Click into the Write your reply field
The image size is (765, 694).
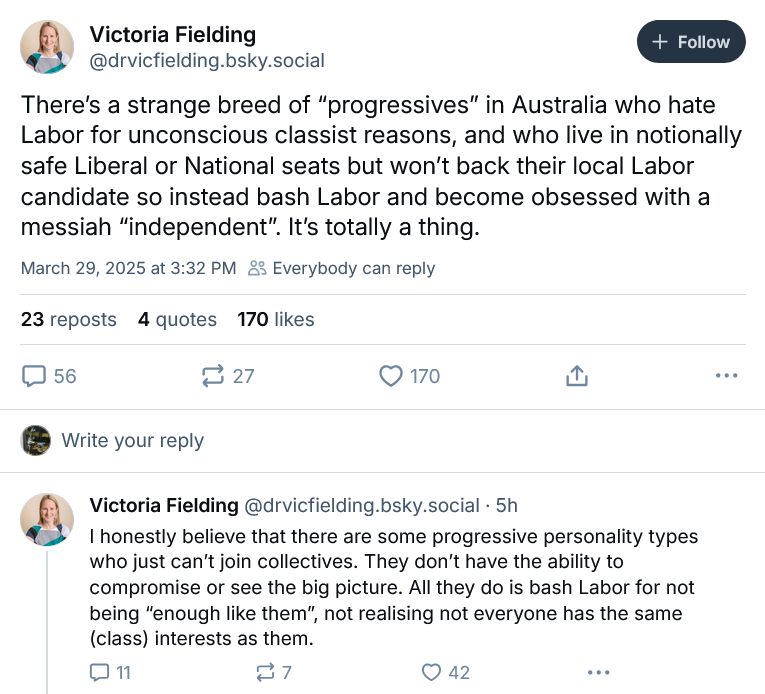point(132,440)
